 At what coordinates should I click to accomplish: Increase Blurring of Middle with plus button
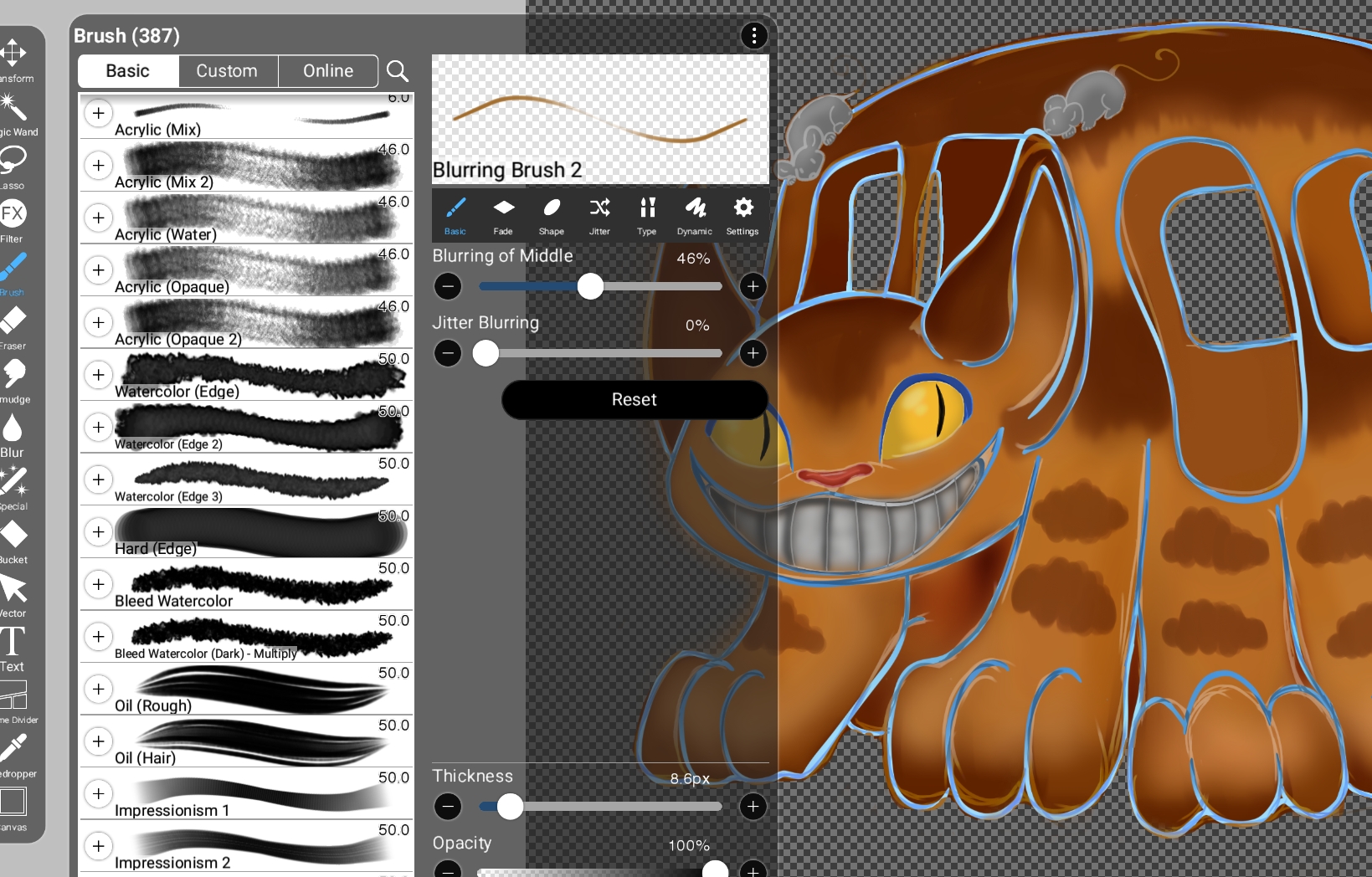point(753,286)
